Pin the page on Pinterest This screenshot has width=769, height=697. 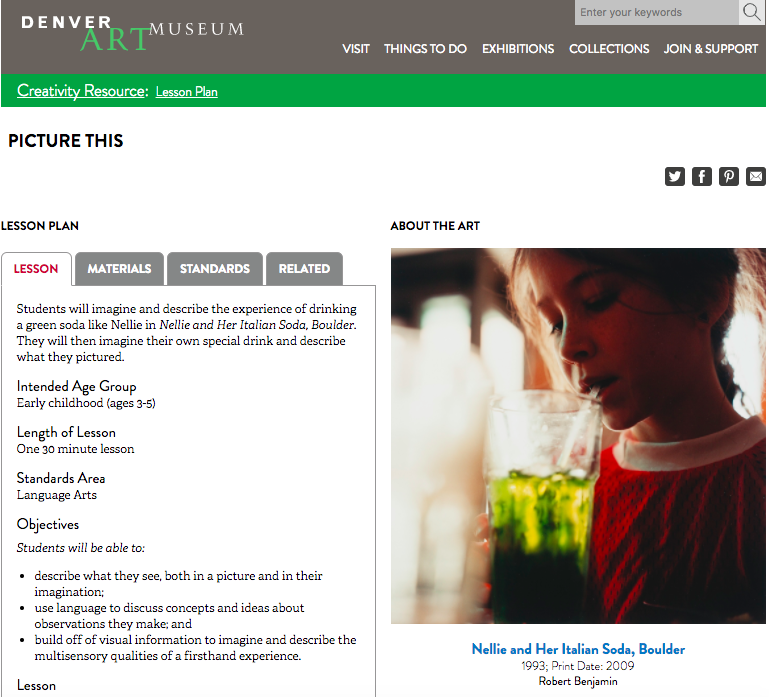pyautogui.click(x=728, y=176)
